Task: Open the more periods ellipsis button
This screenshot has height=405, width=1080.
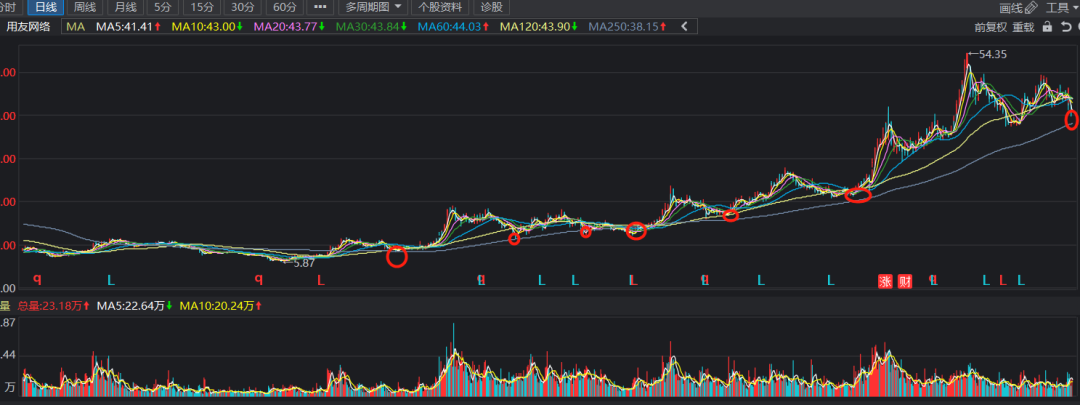Action: point(320,8)
